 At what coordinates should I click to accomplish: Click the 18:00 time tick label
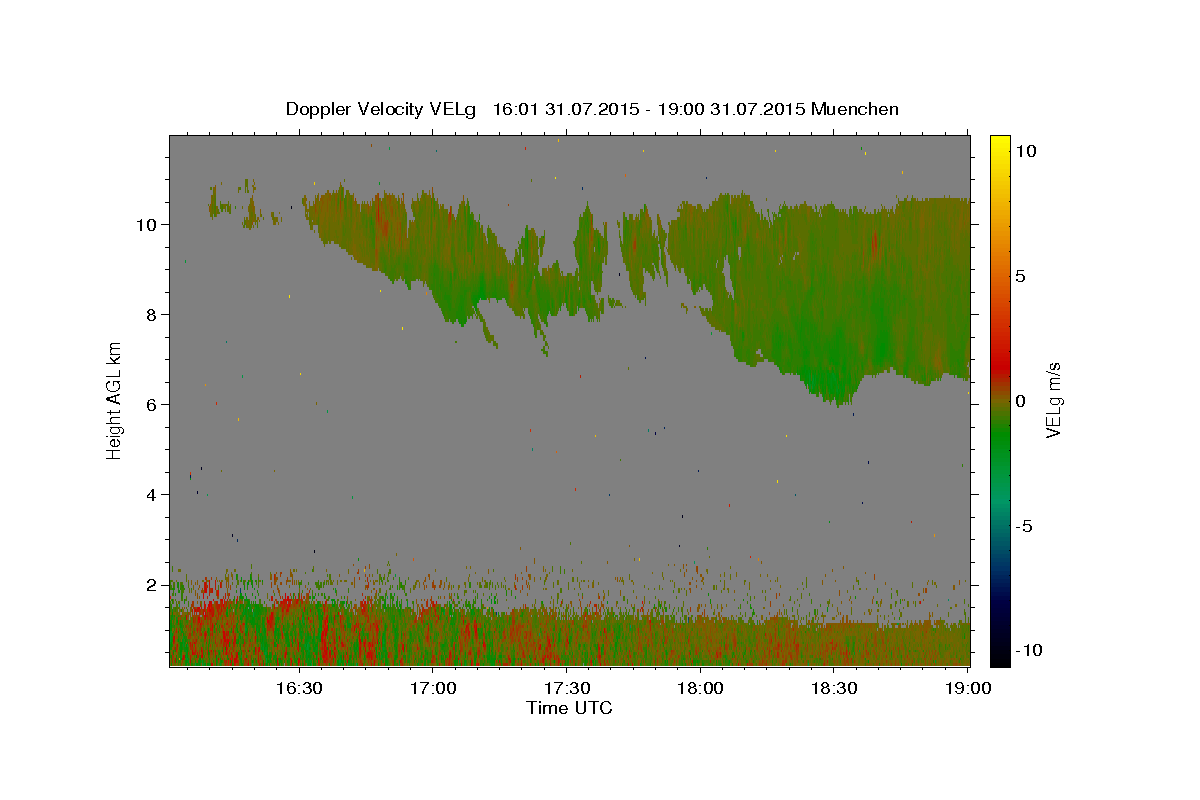pyautogui.click(x=700, y=688)
